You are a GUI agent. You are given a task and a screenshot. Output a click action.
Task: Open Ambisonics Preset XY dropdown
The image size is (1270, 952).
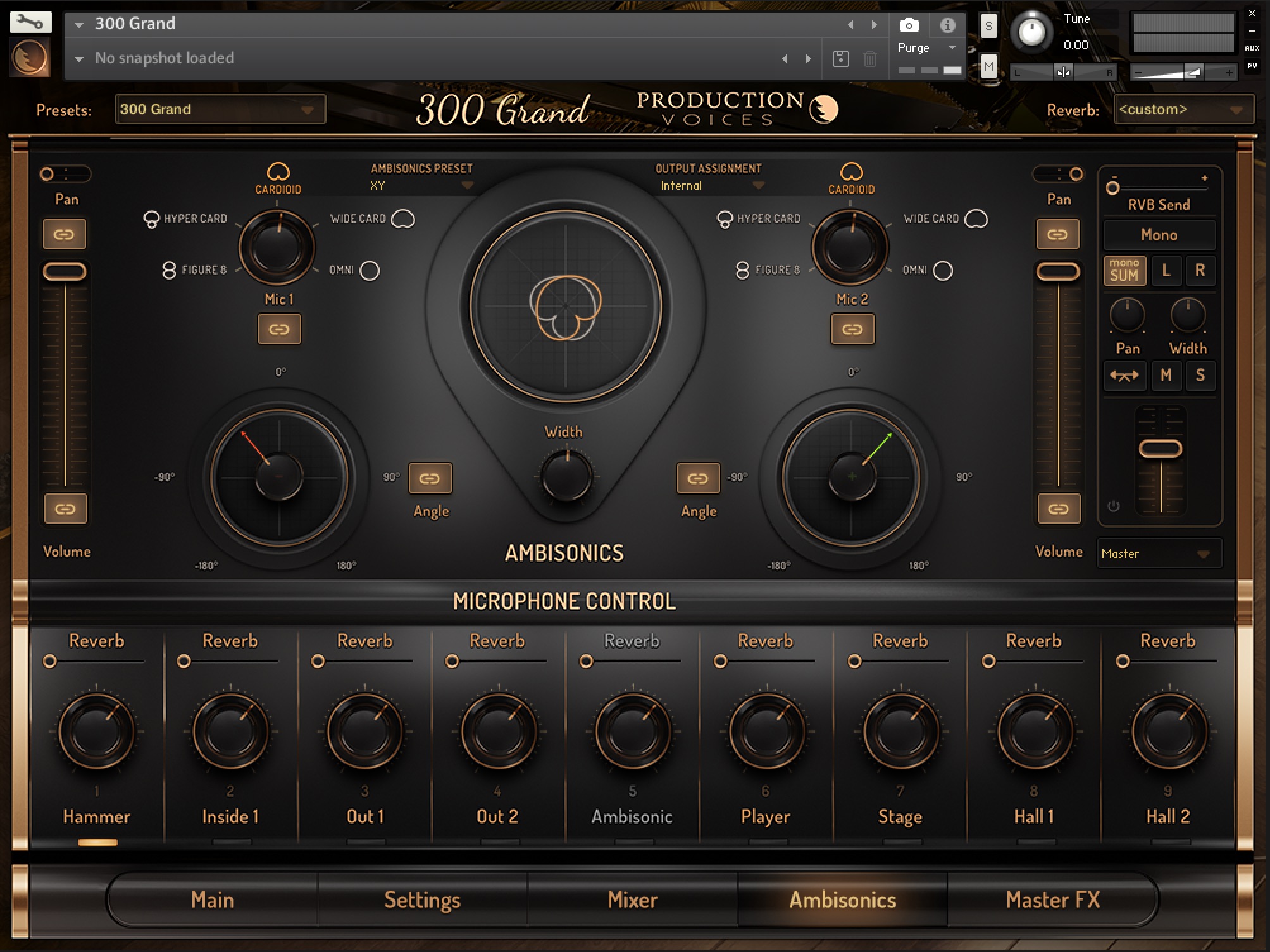click(421, 185)
